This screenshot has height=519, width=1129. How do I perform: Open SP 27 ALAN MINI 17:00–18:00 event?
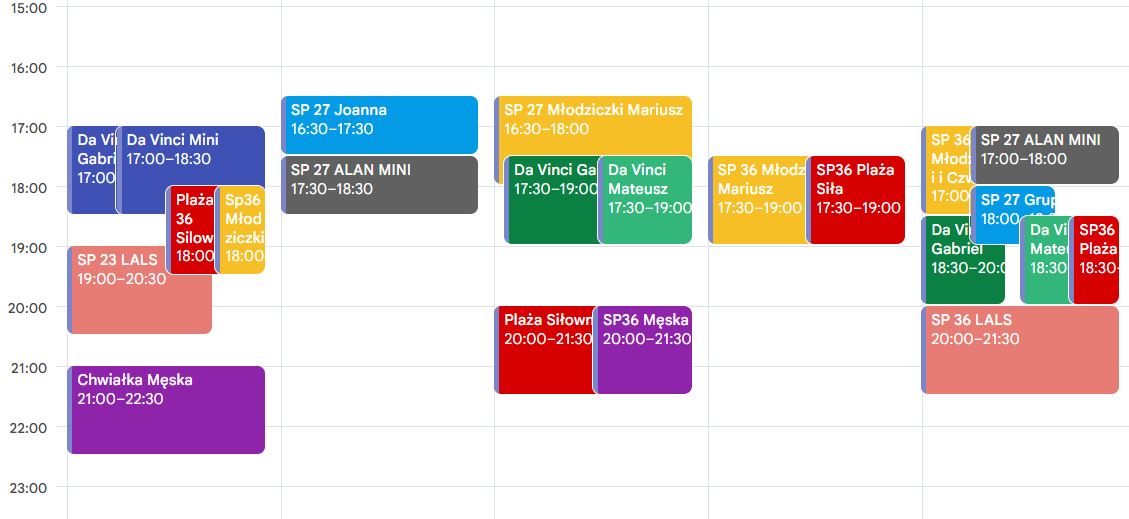(1044, 155)
